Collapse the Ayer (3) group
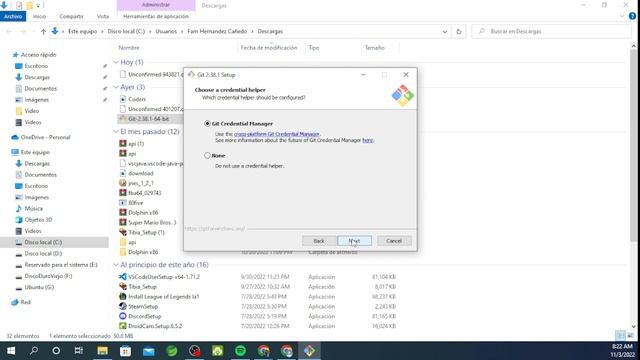Screen dimensions: 640x360 116,87
